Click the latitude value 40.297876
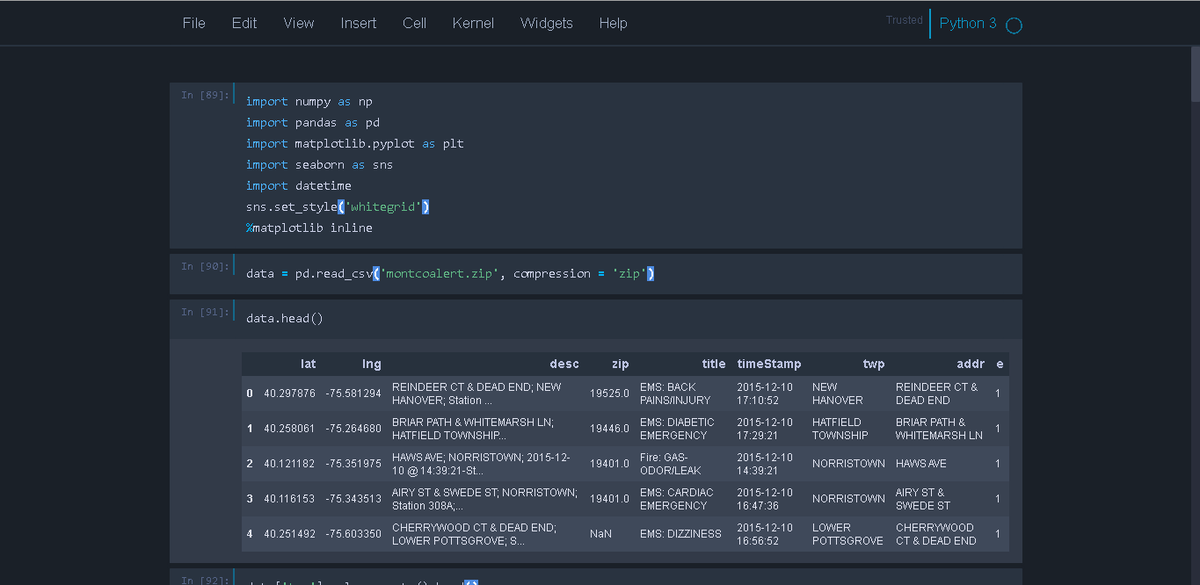1200x585 pixels. pos(290,394)
